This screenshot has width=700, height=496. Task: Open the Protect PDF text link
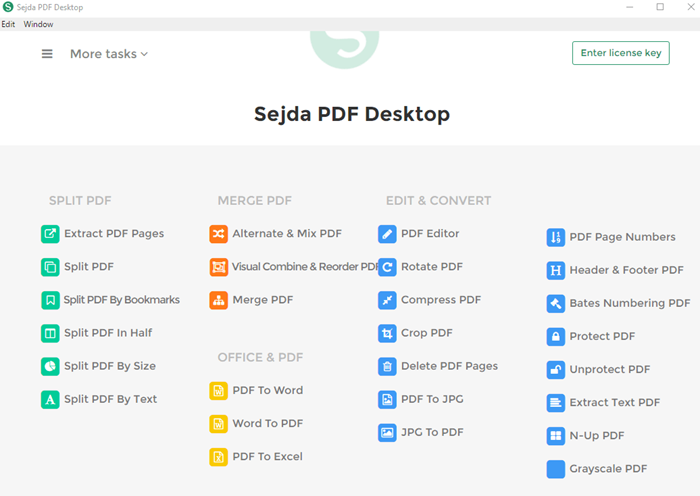point(602,336)
